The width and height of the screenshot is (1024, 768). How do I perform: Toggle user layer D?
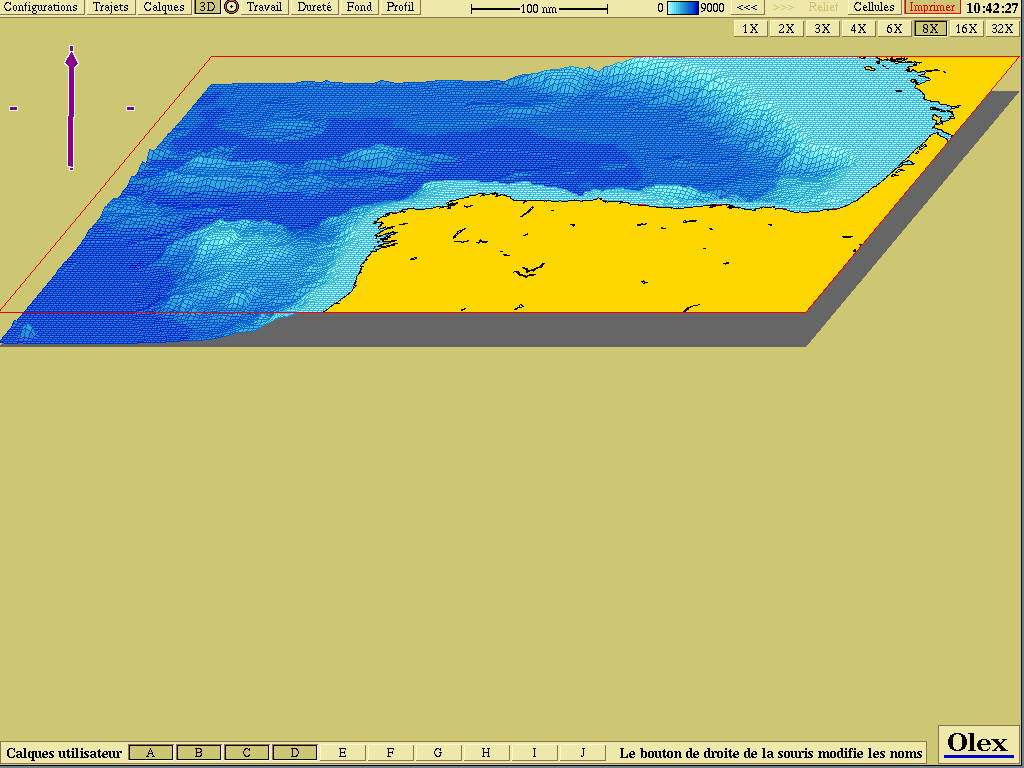coord(295,753)
